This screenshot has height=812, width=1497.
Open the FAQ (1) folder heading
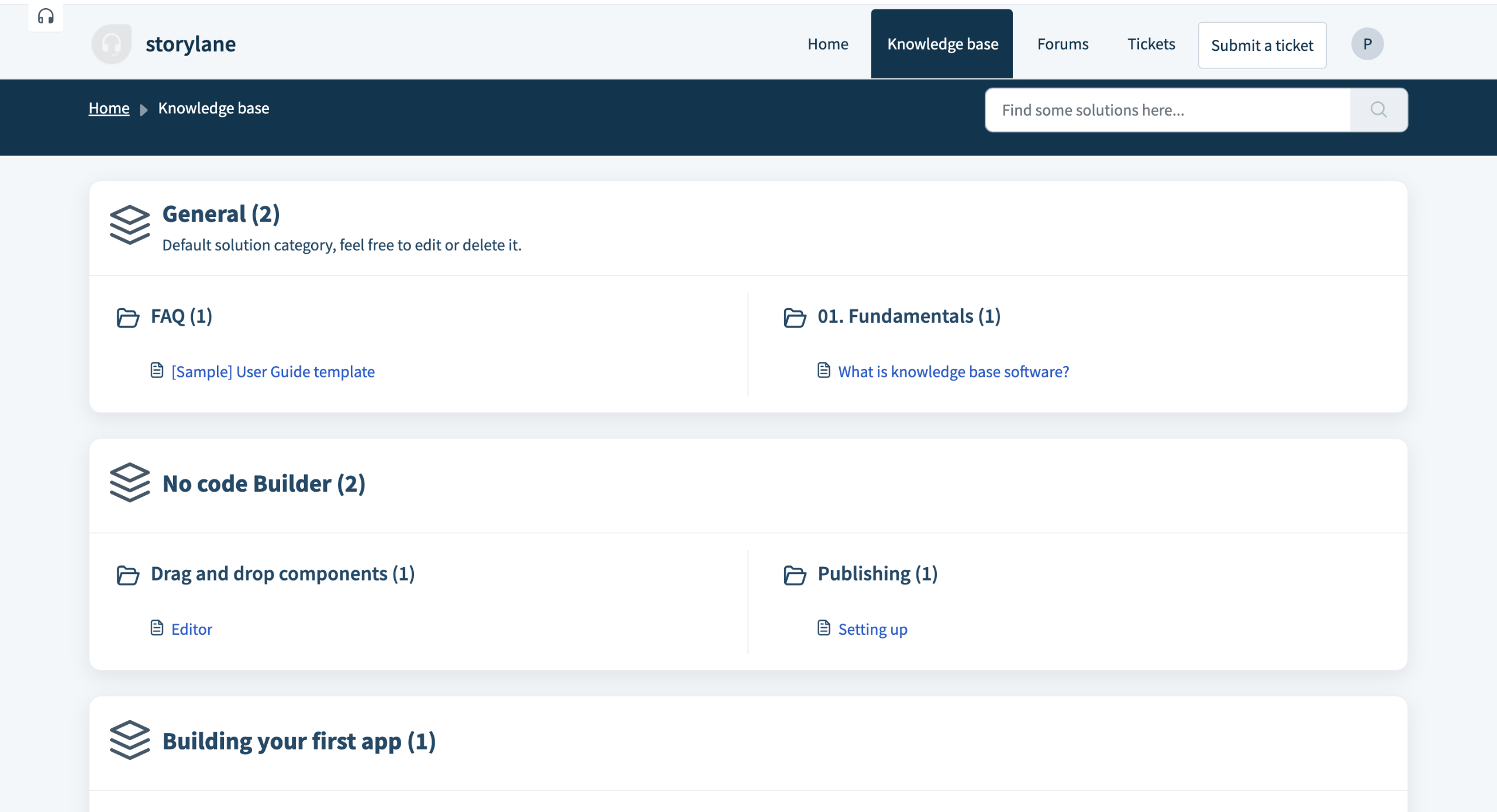click(181, 316)
